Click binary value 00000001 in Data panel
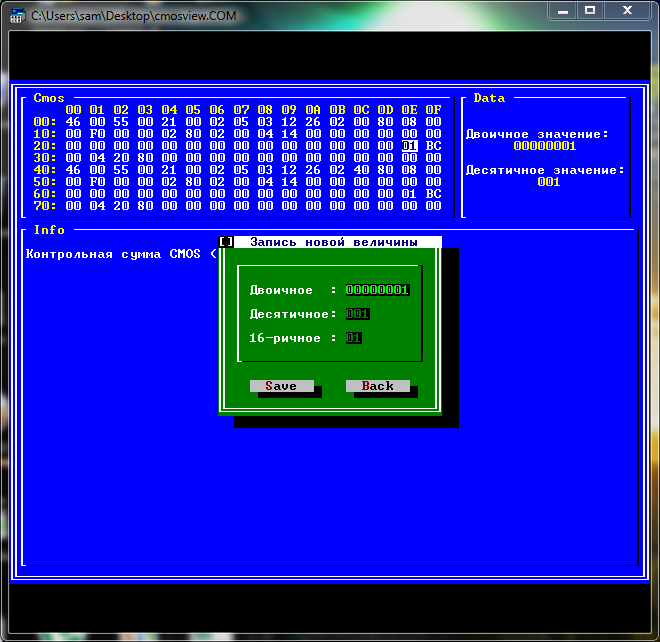The image size is (660, 642). point(545,146)
